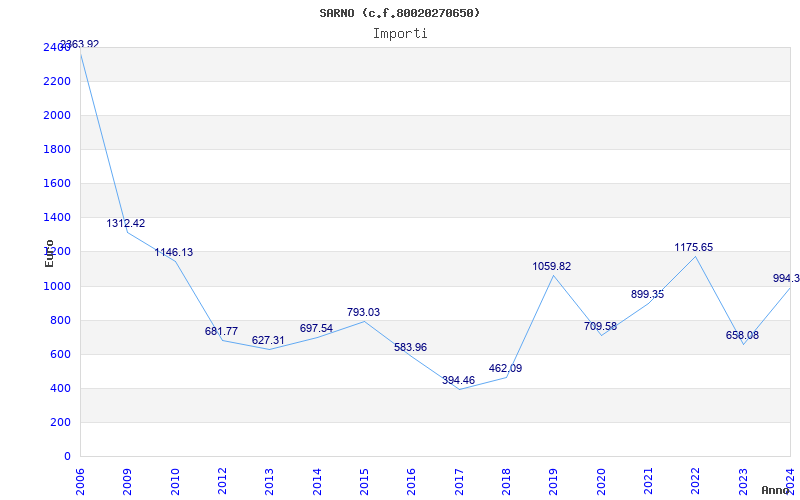800x500 pixels.
Task: Select the 1175.65 peak label
Action: pyautogui.click(x=693, y=247)
